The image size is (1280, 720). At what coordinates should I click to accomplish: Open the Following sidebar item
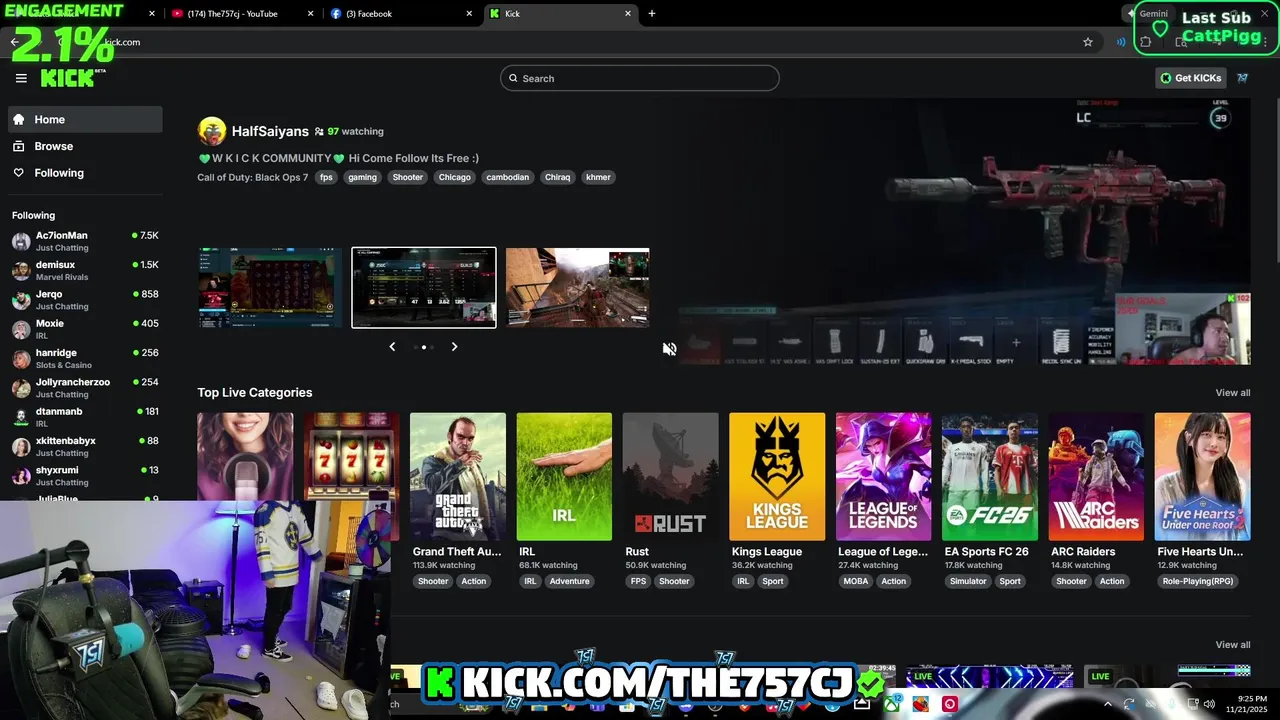(x=85, y=173)
